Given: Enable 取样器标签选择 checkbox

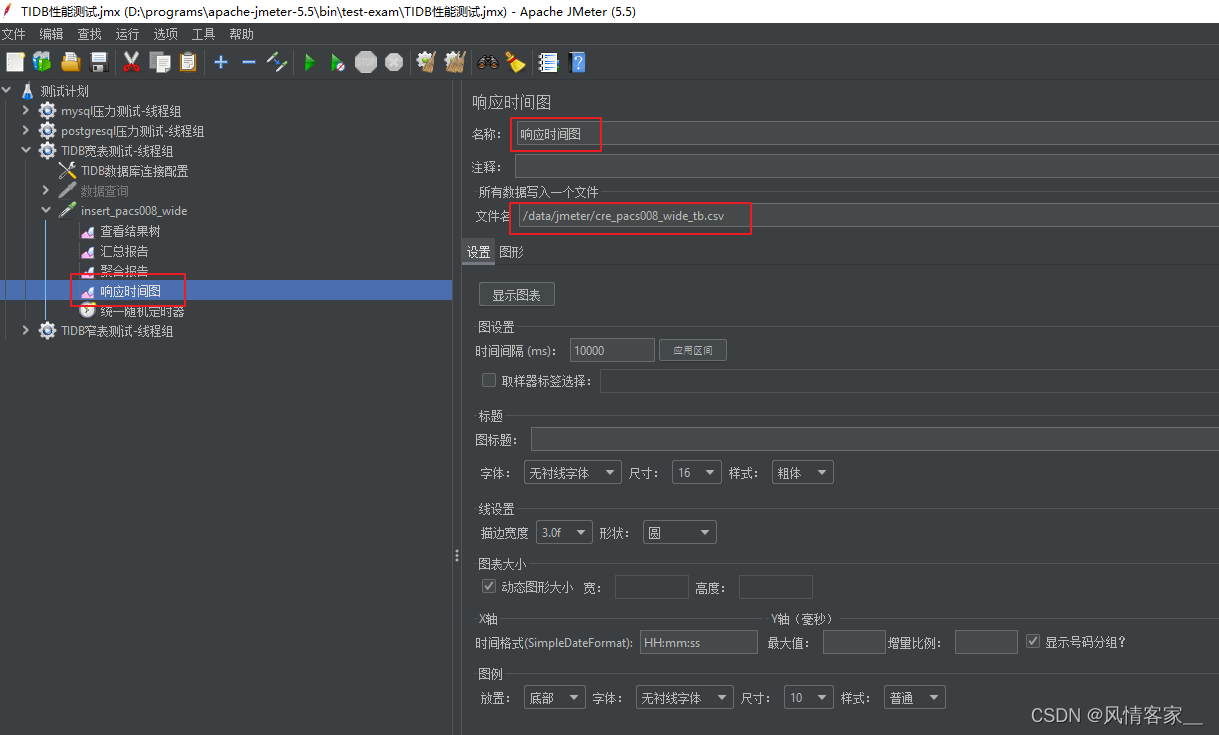Looking at the screenshot, I should [489, 379].
